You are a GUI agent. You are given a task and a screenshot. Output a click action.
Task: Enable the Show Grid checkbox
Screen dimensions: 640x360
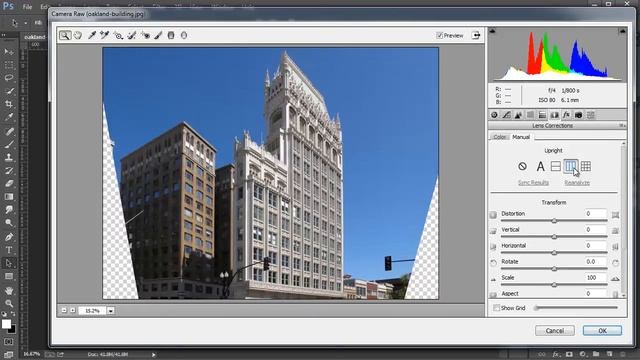[496, 308]
